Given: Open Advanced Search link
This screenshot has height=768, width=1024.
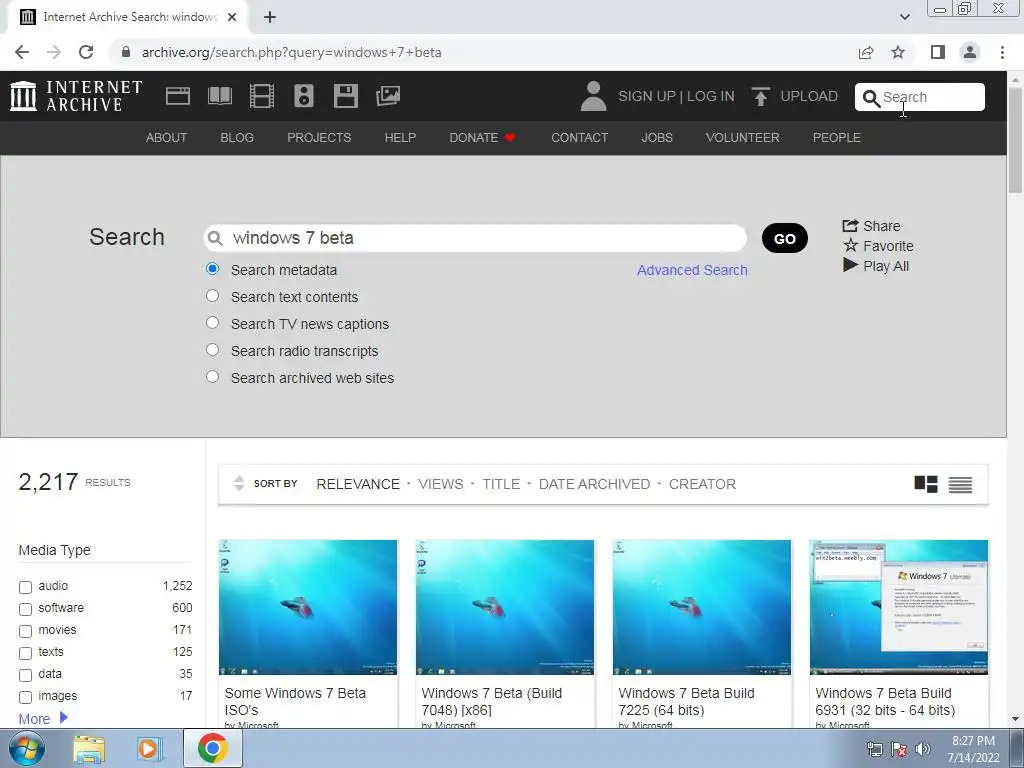Looking at the screenshot, I should 692,270.
